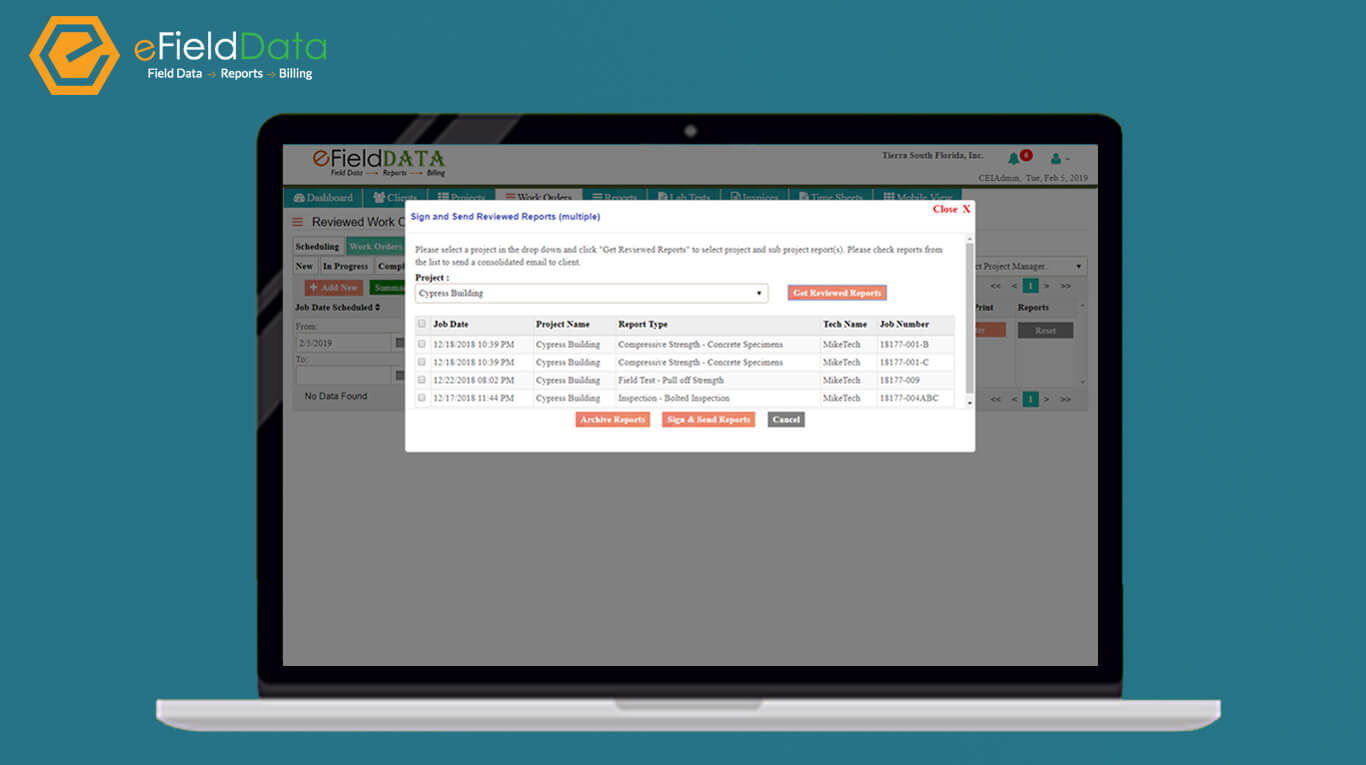This screenshot has height=765, width=1366.
Task: Click the Archive Reports button
Action: point(613,420)
